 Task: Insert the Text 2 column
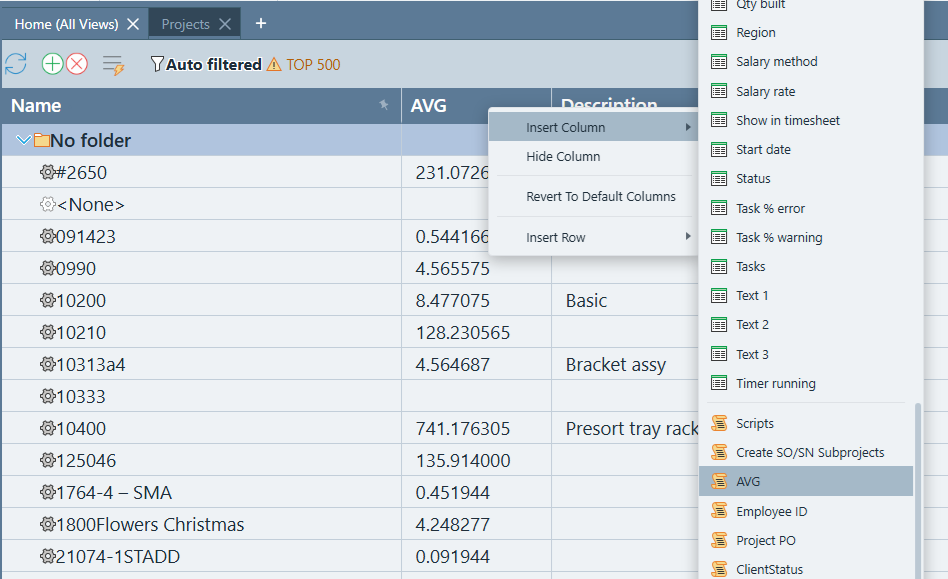click(806, 325)
